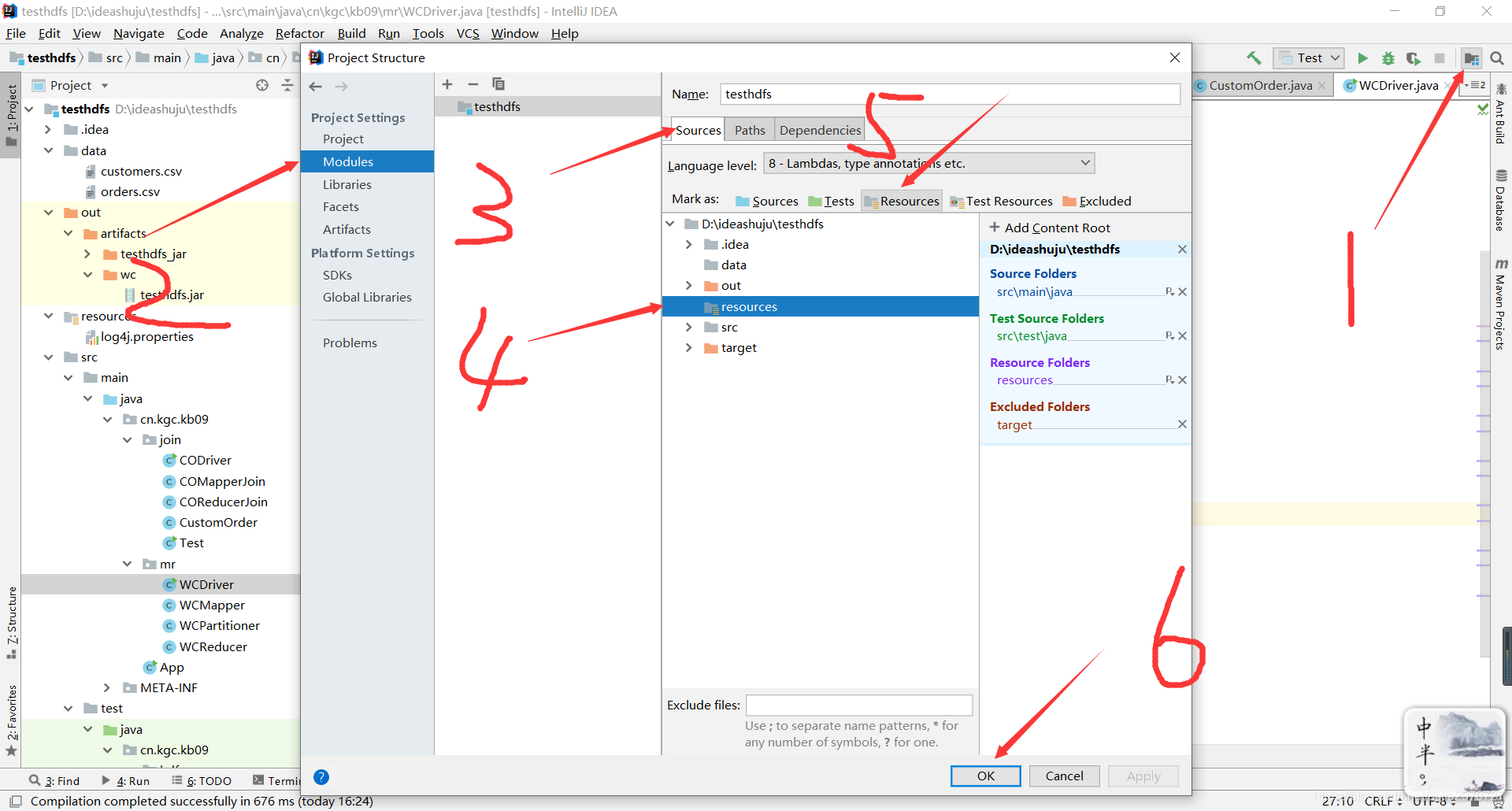Click the Search Everywhere magnifier icon
The image size is (1512, 811).
click(1497, 58)
